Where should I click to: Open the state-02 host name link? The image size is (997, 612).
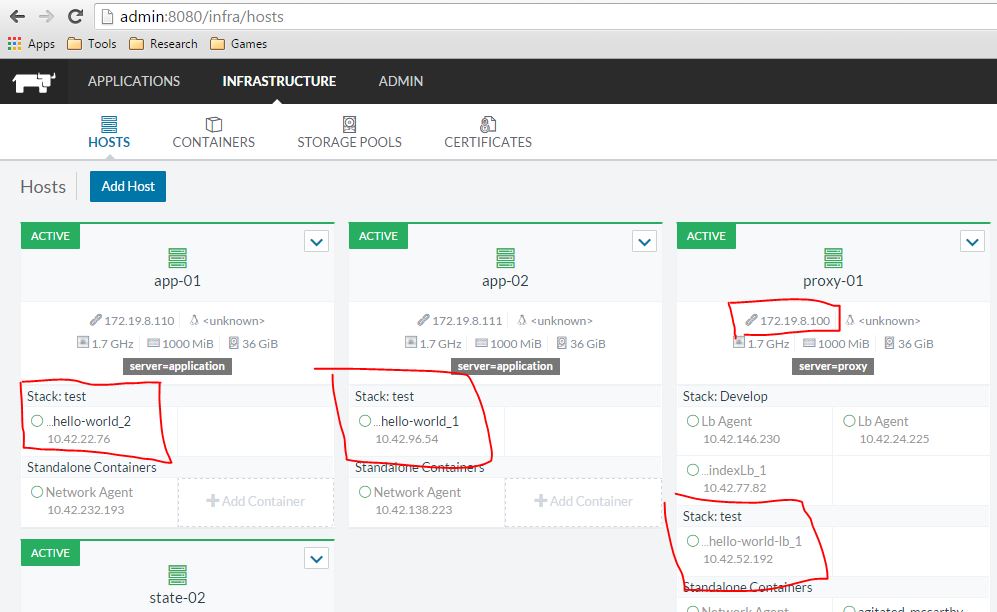pos(177,598)
